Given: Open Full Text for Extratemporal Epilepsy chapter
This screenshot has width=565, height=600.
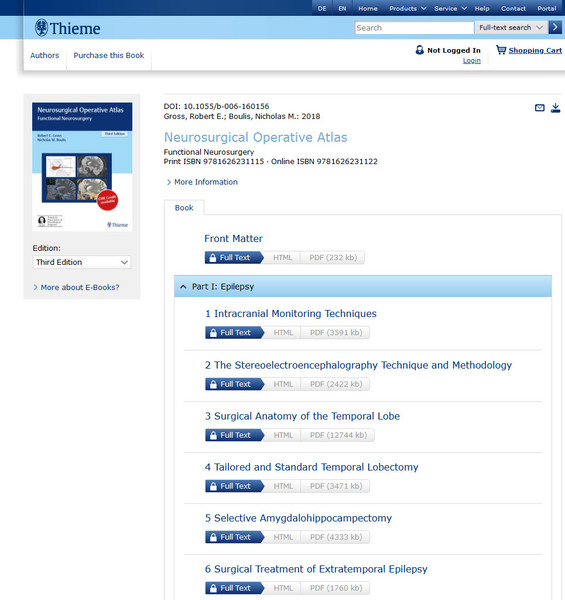Looking at the screenshot, I should (234, 588).
